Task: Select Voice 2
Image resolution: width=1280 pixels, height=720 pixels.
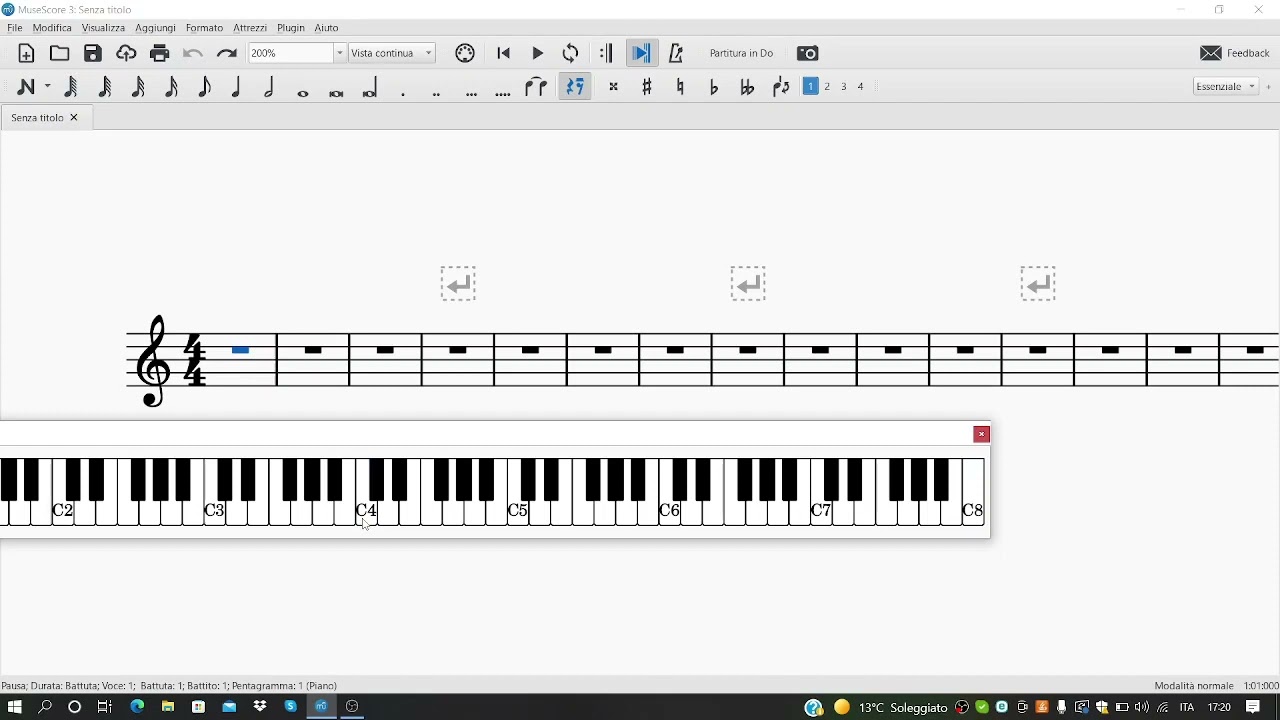Action: (x=829, y=88)
